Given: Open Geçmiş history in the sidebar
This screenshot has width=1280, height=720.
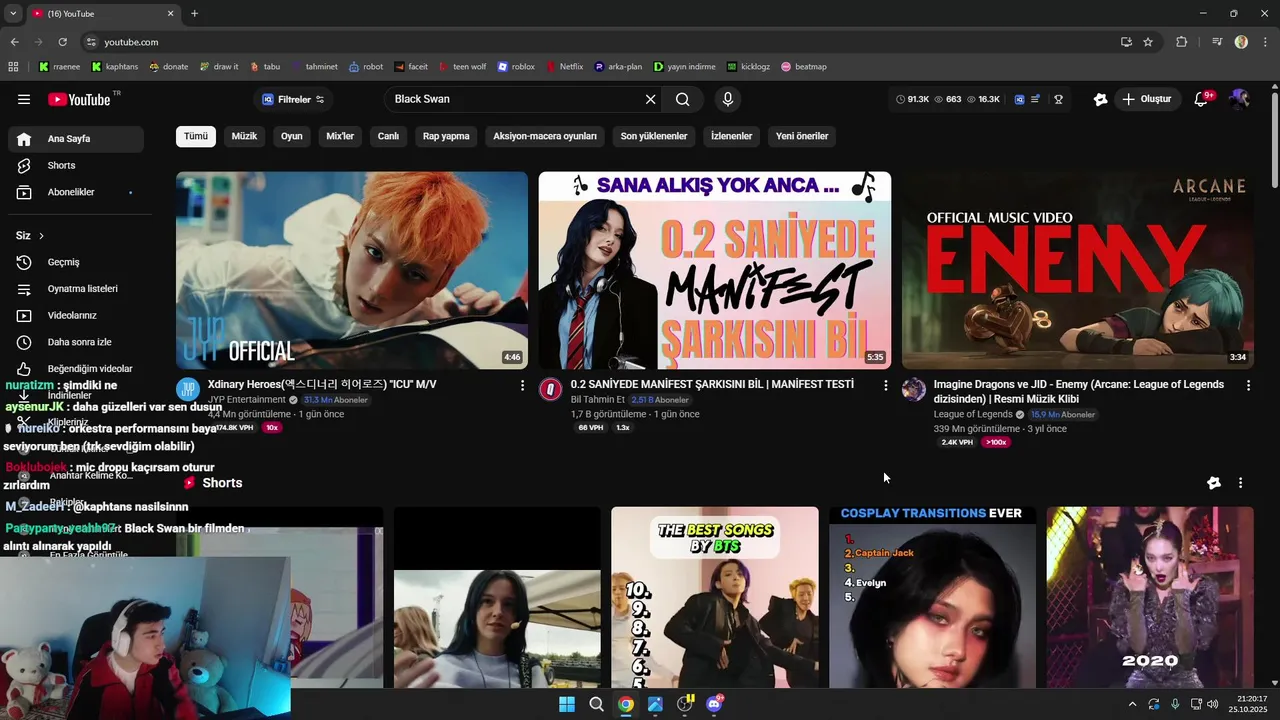Looking at the screenshot, I should point(76,262).
